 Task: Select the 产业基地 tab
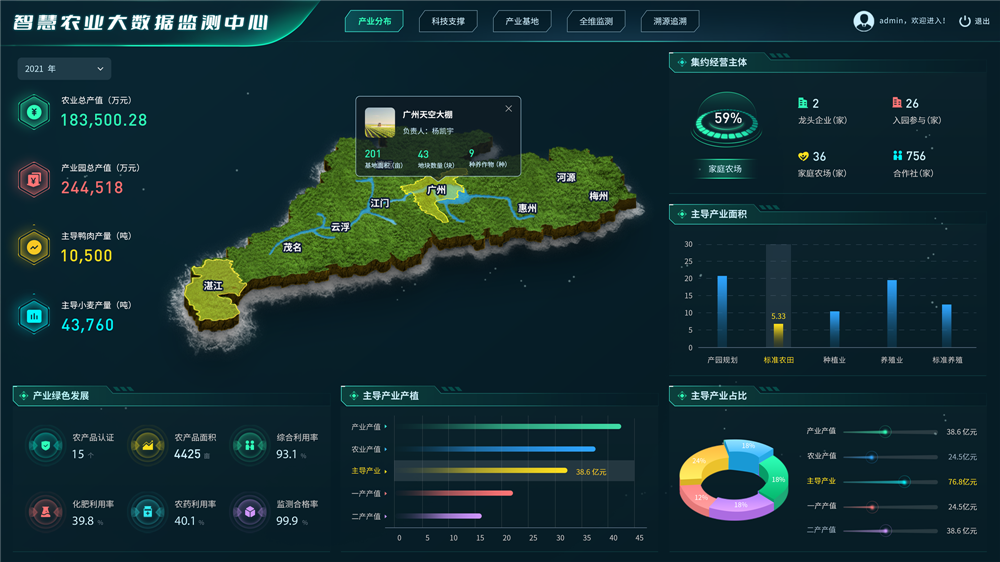pos(522,21)
